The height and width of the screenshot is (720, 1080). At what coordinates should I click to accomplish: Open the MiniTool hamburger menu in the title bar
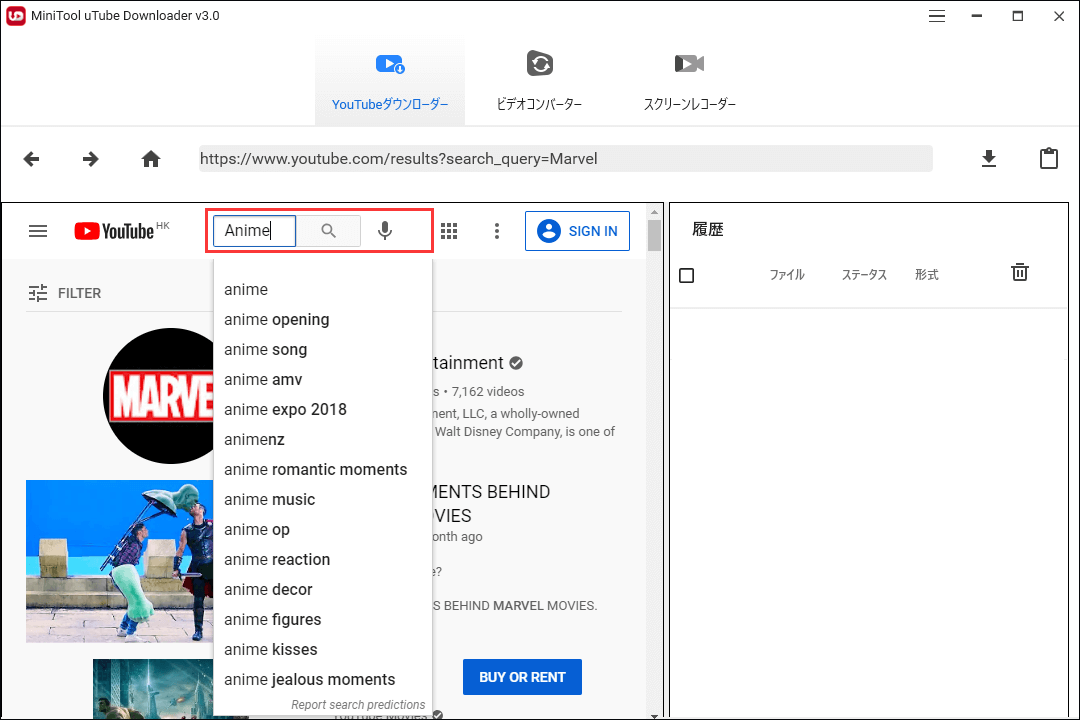(937, 16)
